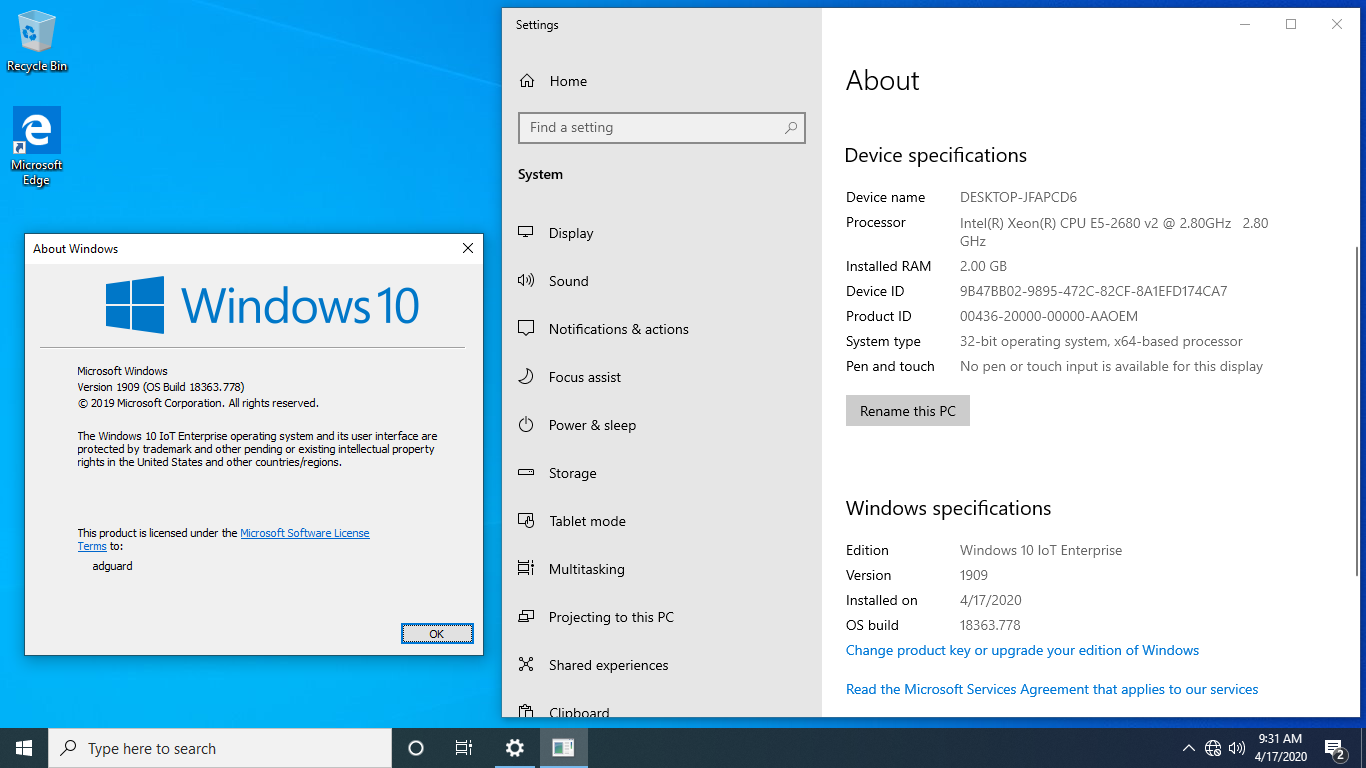Click the Storage drive icon
Image resolution: width=1366 pixels, height=768 pixels.
coord(526,473)
